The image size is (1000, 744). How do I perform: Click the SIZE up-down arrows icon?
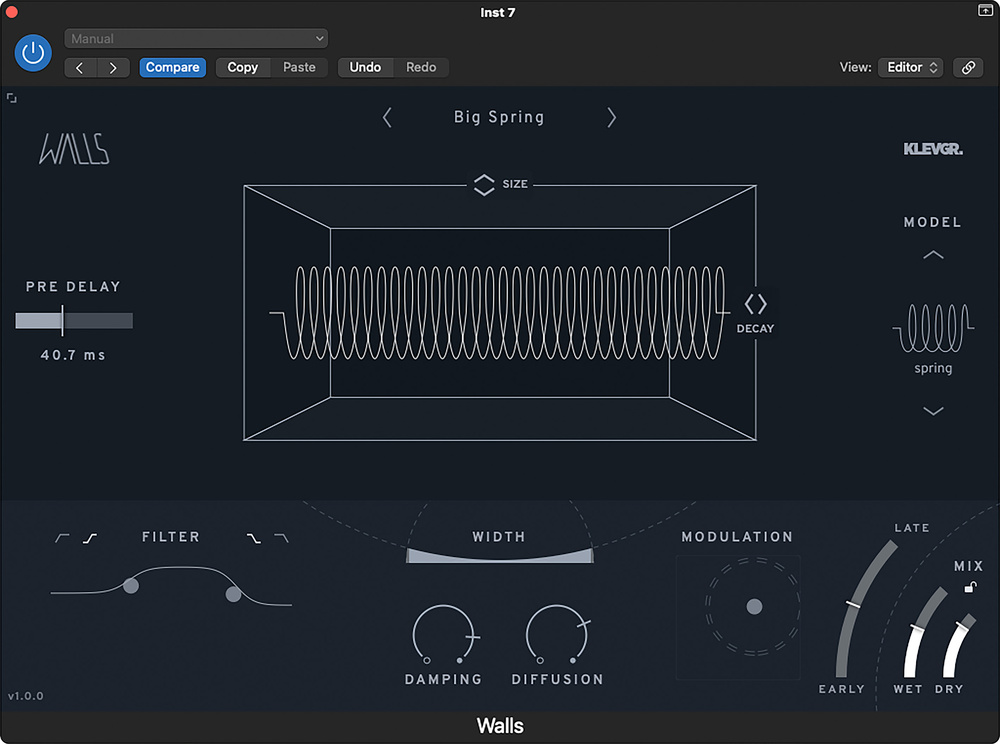[484, 185]
